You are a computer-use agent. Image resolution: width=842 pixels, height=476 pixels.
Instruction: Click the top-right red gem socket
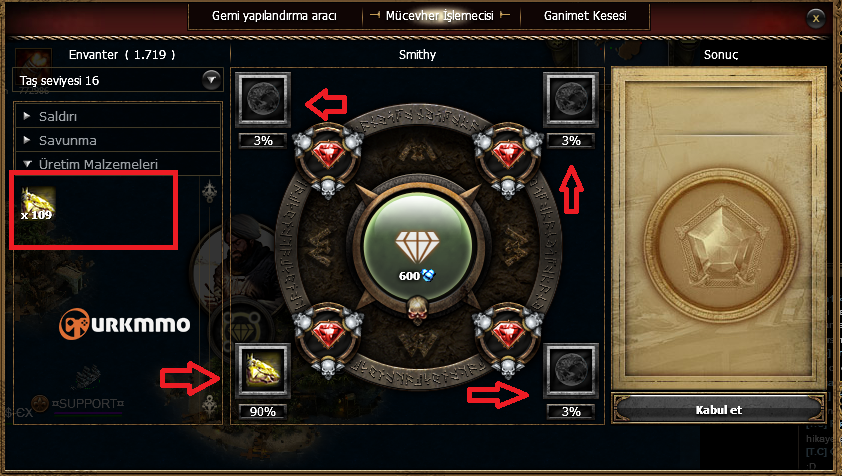[507, 157]
